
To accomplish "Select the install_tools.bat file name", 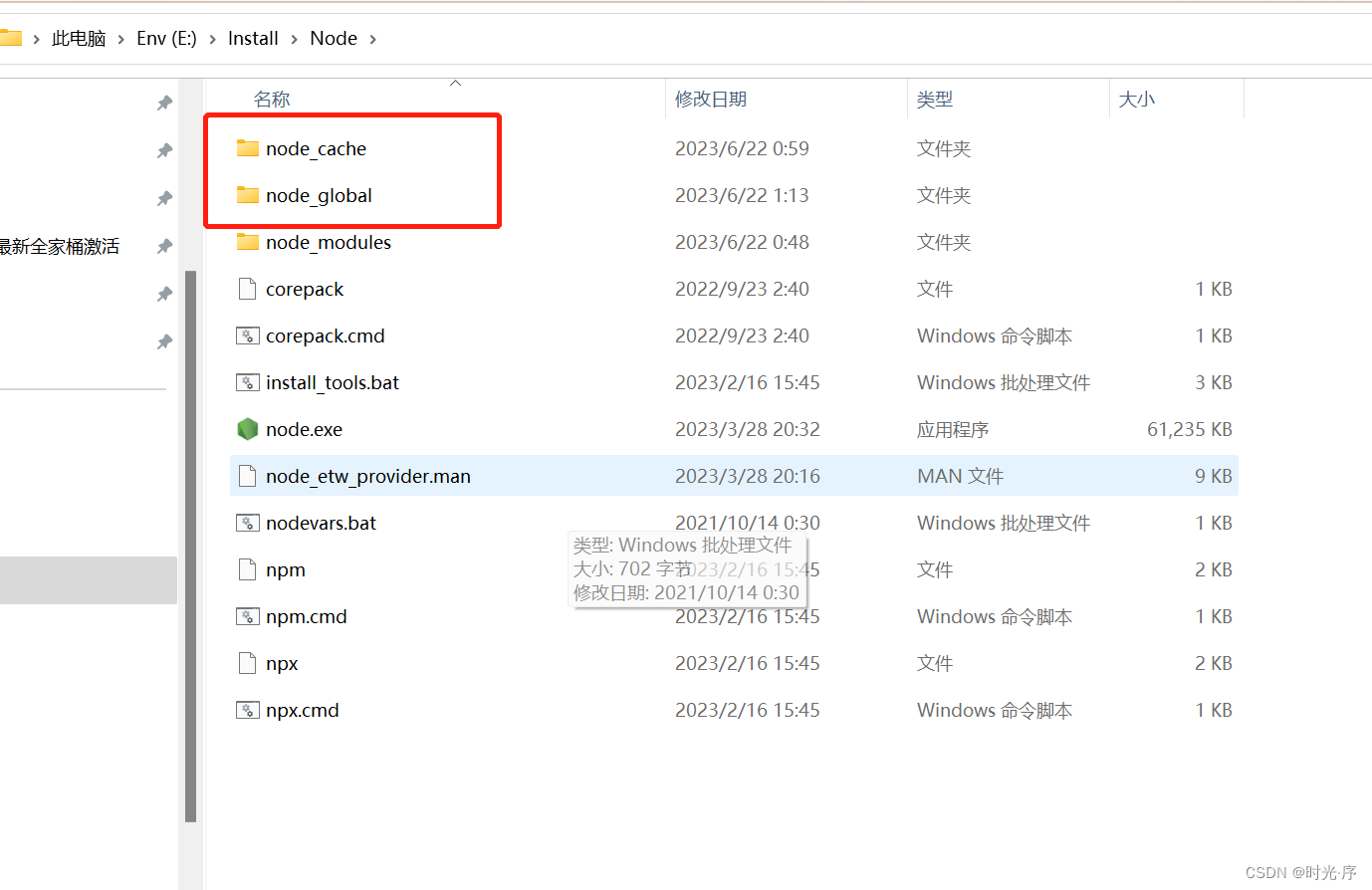I will 333,382.
